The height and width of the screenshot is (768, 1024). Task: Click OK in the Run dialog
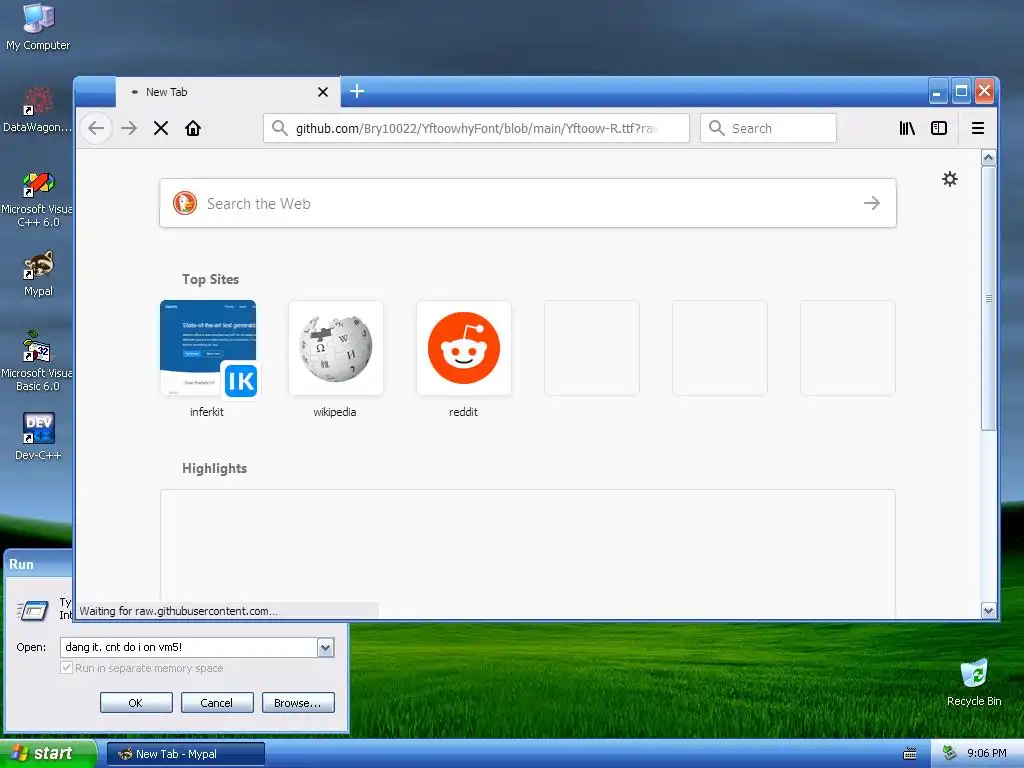(x=136, y=703)
